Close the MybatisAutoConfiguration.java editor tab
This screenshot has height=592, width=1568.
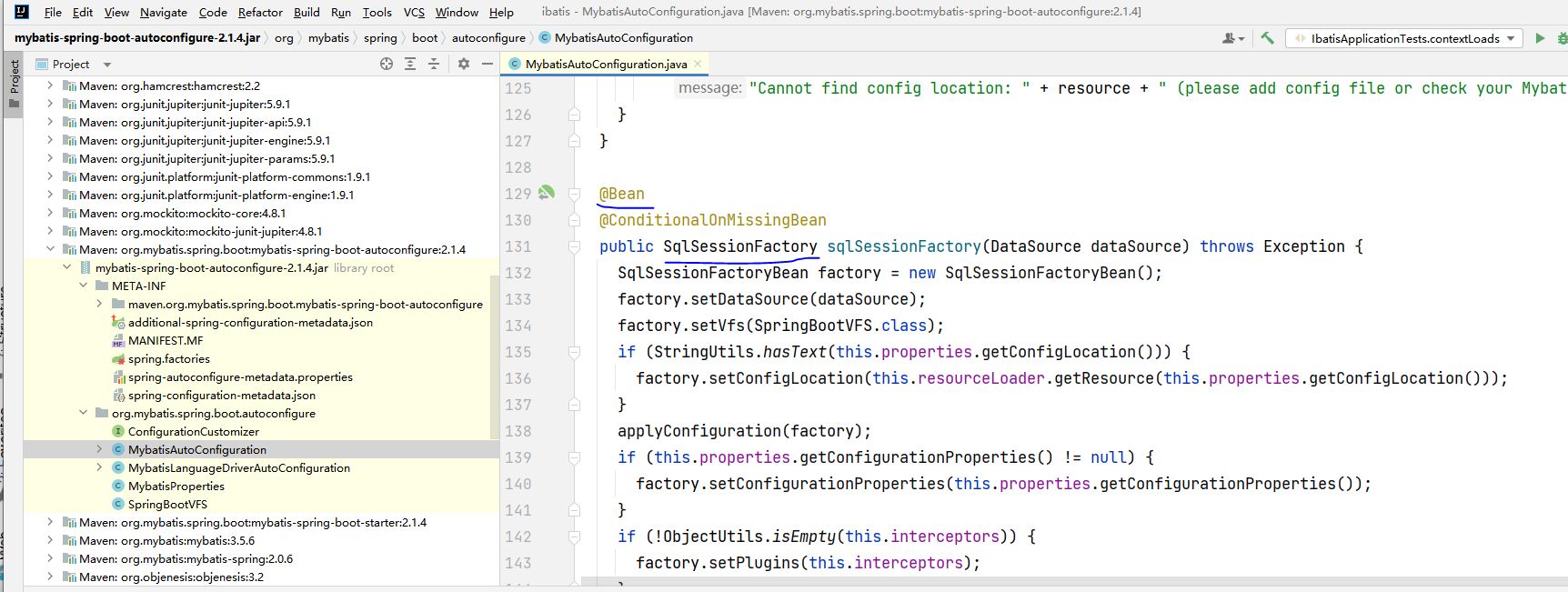(x=698, y=64)
